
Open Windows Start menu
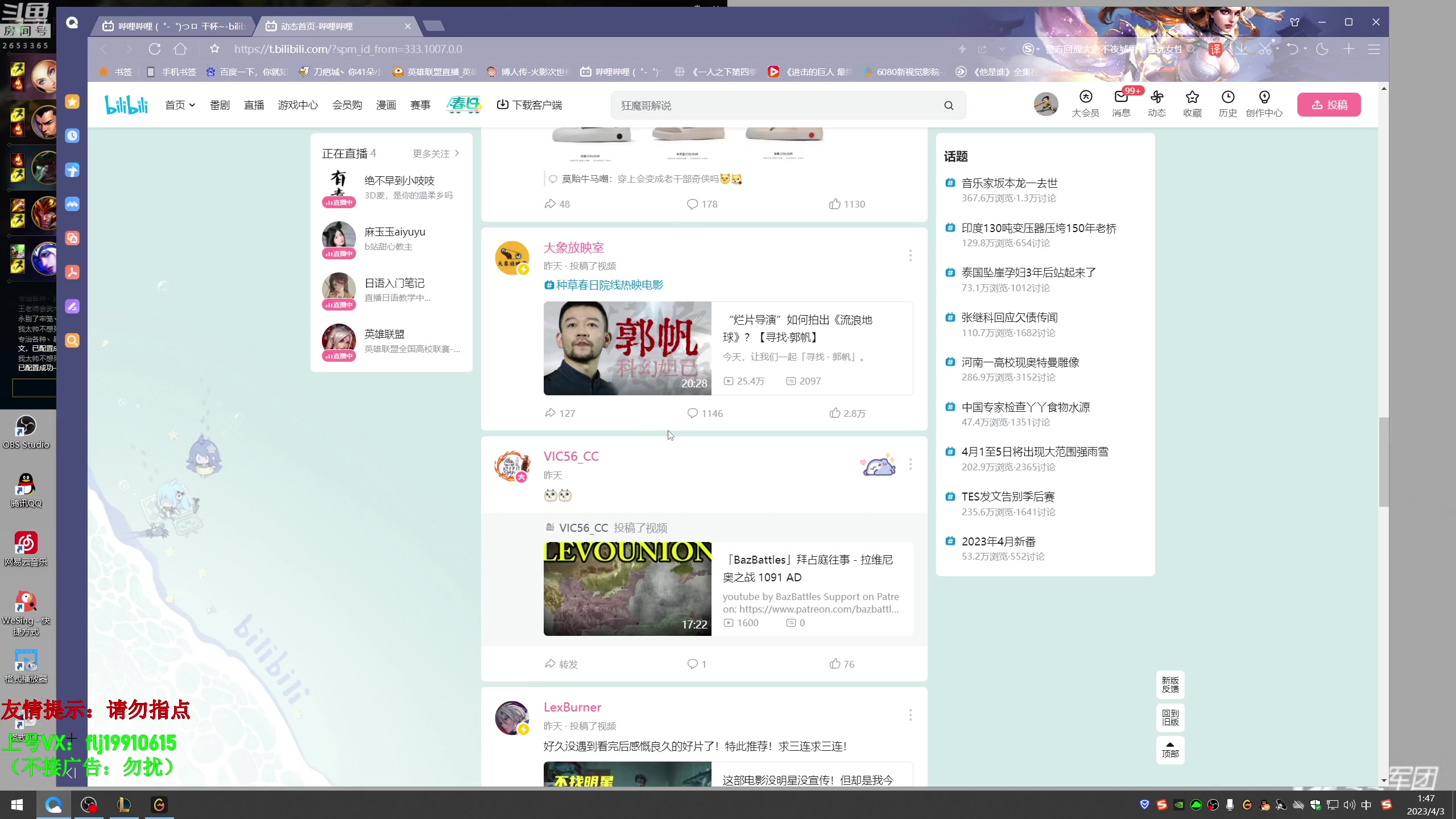[17, 805]
